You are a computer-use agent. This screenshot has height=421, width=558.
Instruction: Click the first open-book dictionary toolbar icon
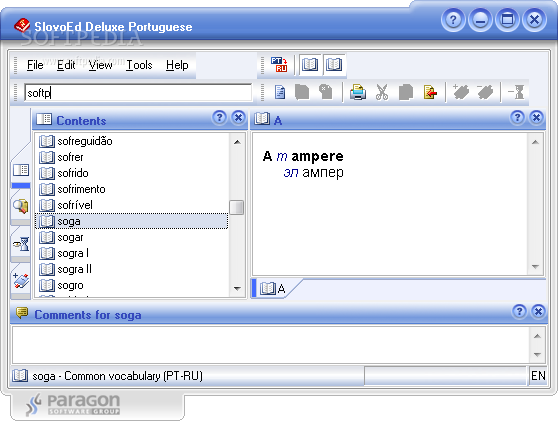pyautogui.click(x=310, y=64)
